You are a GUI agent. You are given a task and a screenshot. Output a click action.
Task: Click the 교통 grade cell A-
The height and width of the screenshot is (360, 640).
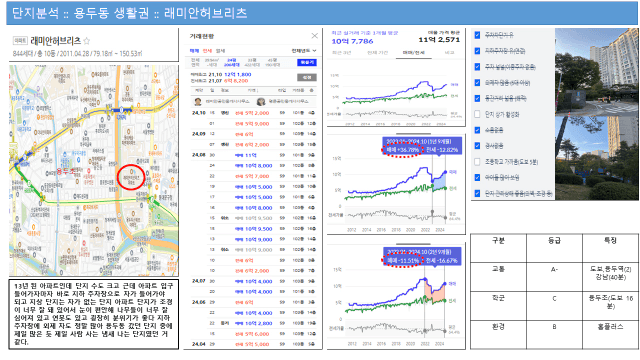(x=554, y=277)
